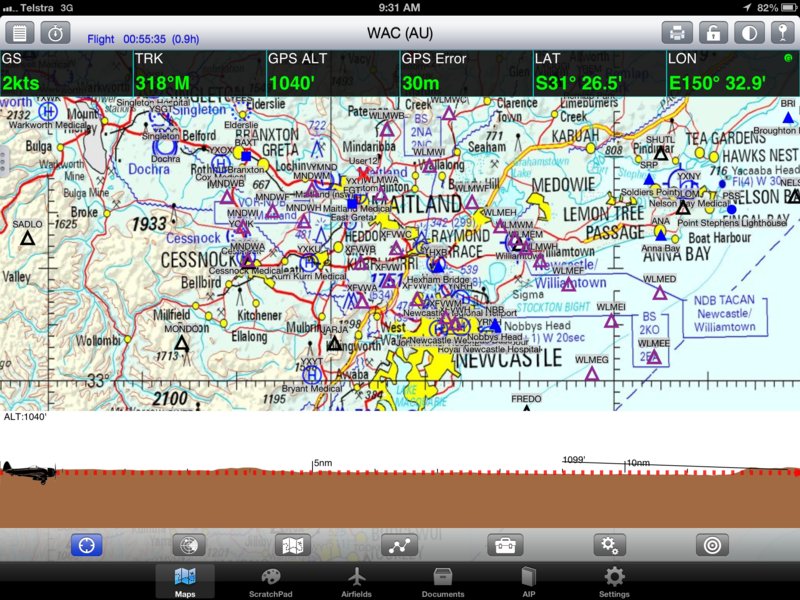The width and height of the screenshot is (800, 600).
Task: Tap the 5nm marker on terrain profile
Action: pos(322,463)
